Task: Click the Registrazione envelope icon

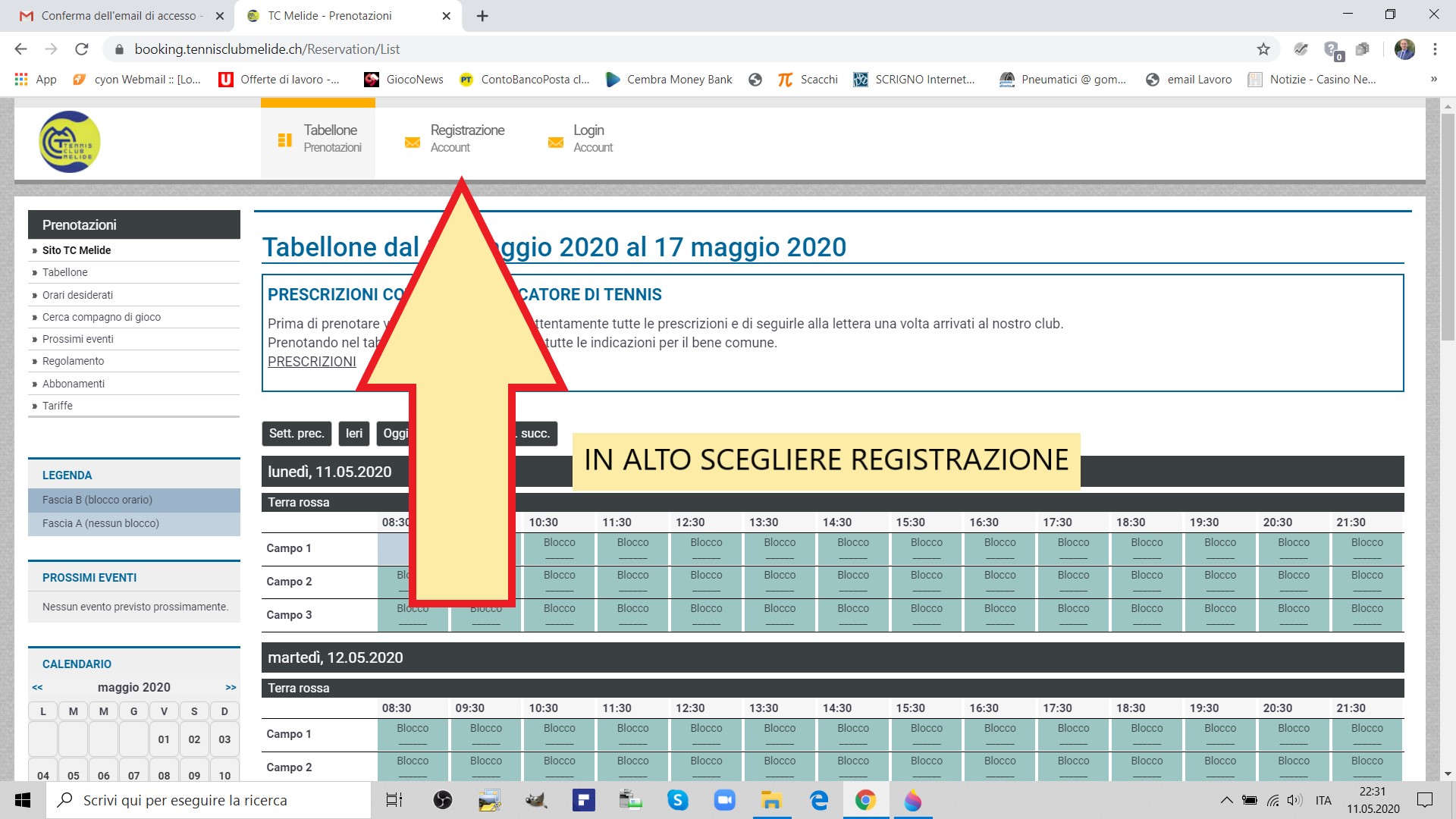Action: pyautogui.click(x=412, y=142)
